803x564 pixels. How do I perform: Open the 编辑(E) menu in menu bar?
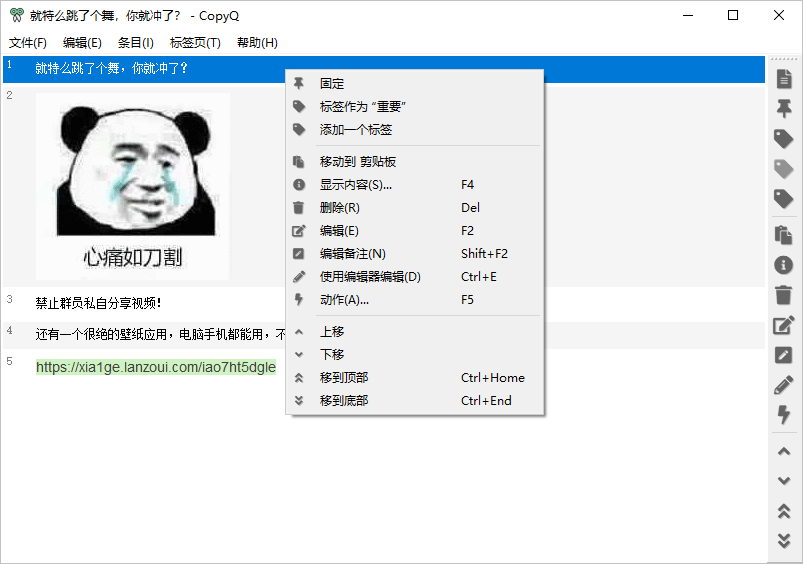coord(82,43)
